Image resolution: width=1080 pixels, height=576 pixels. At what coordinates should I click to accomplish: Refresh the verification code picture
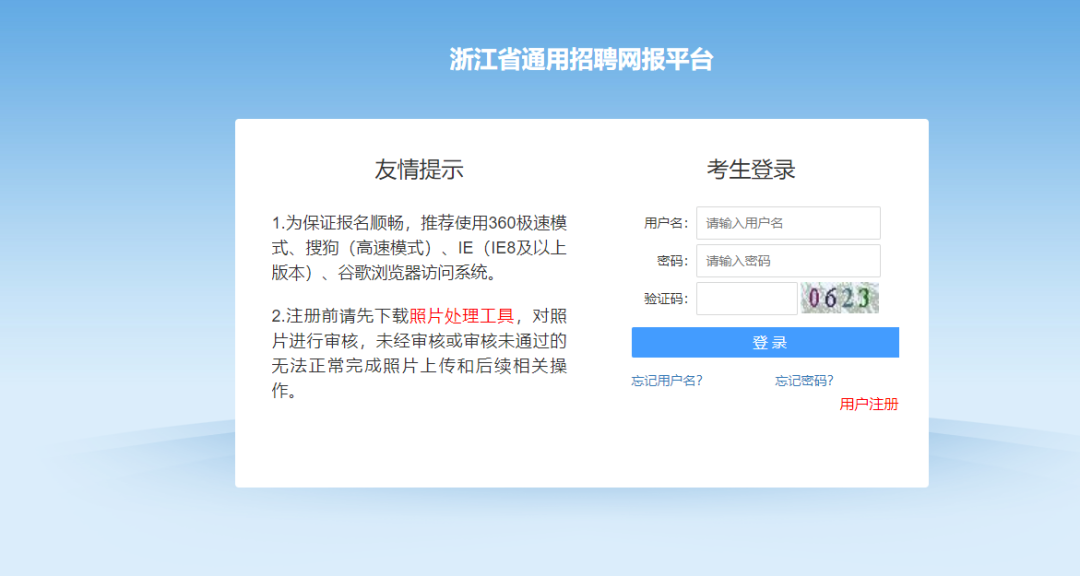pos(840,298)
